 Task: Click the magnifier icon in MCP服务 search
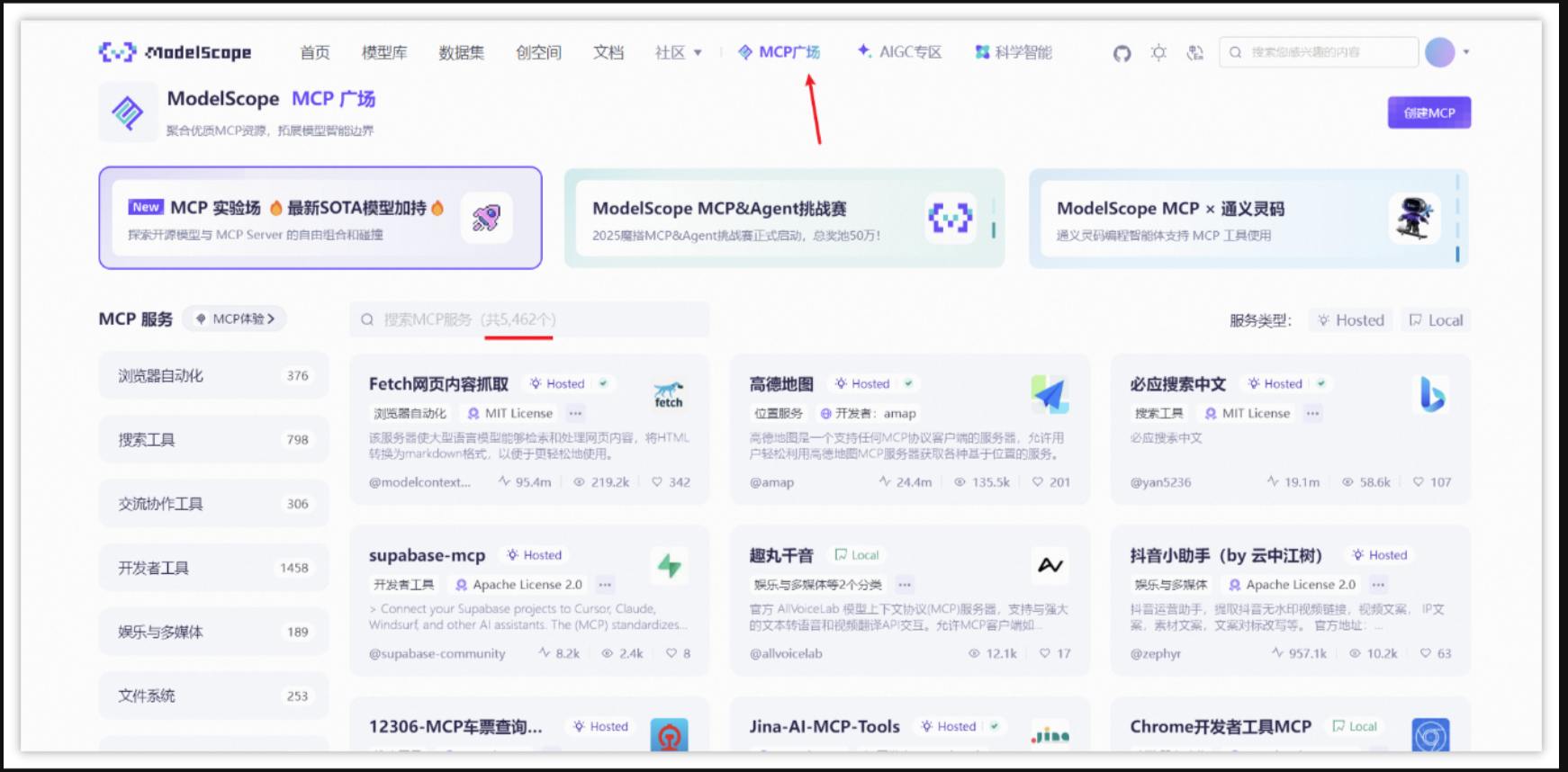coord(367,319)
